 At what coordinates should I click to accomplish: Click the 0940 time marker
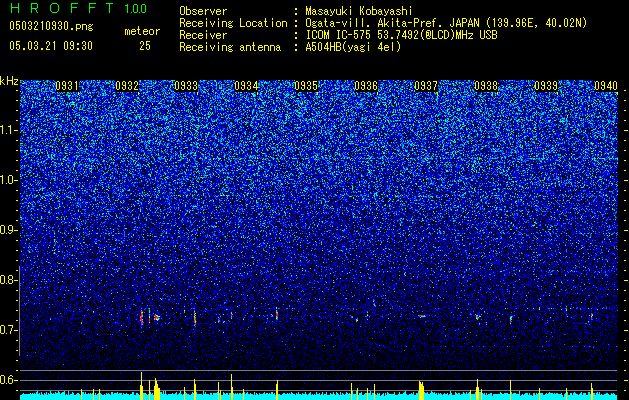click(x=606, y=86)
